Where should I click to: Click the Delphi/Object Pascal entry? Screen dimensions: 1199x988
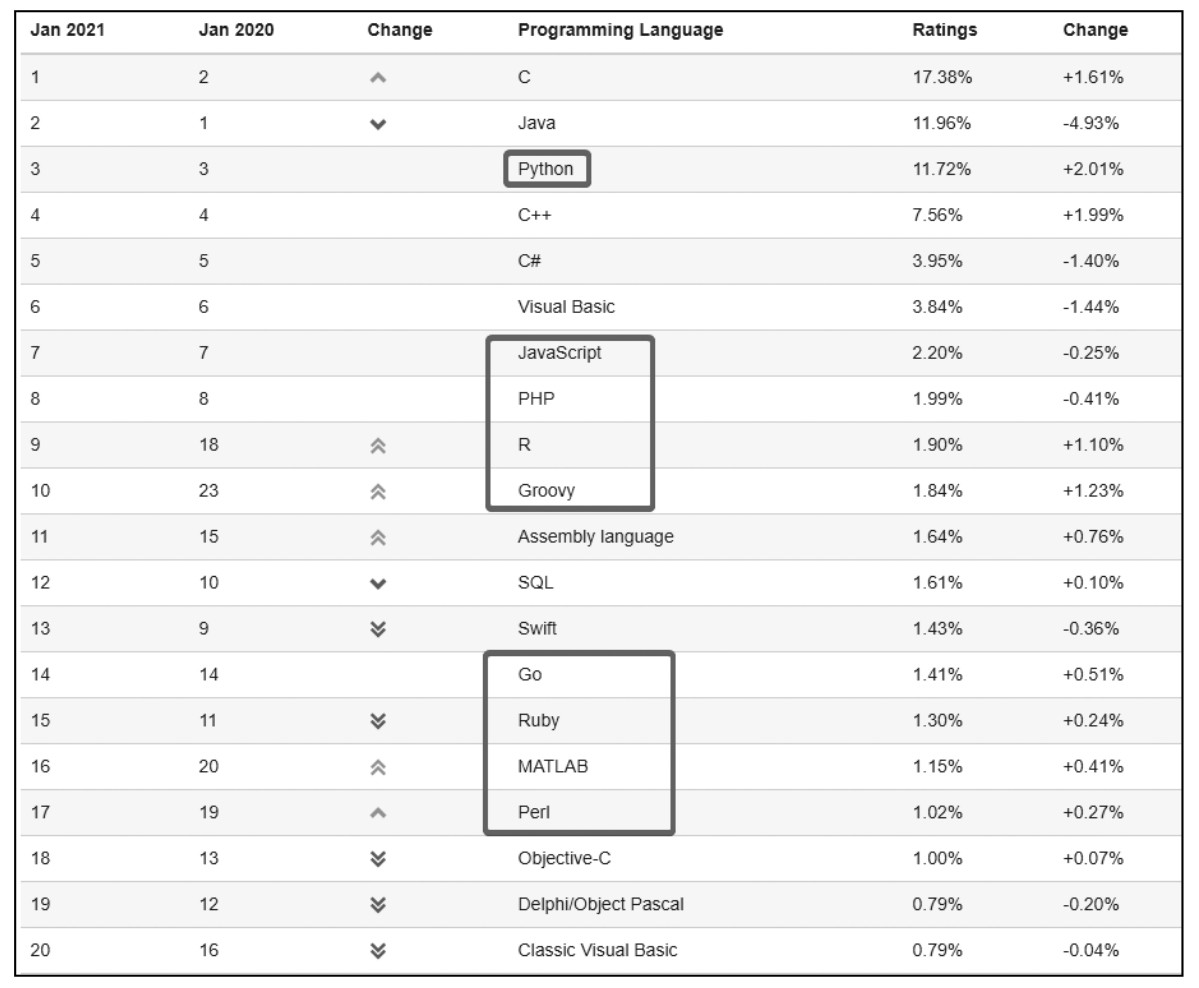pyautogui.click(x=601, y=905)
